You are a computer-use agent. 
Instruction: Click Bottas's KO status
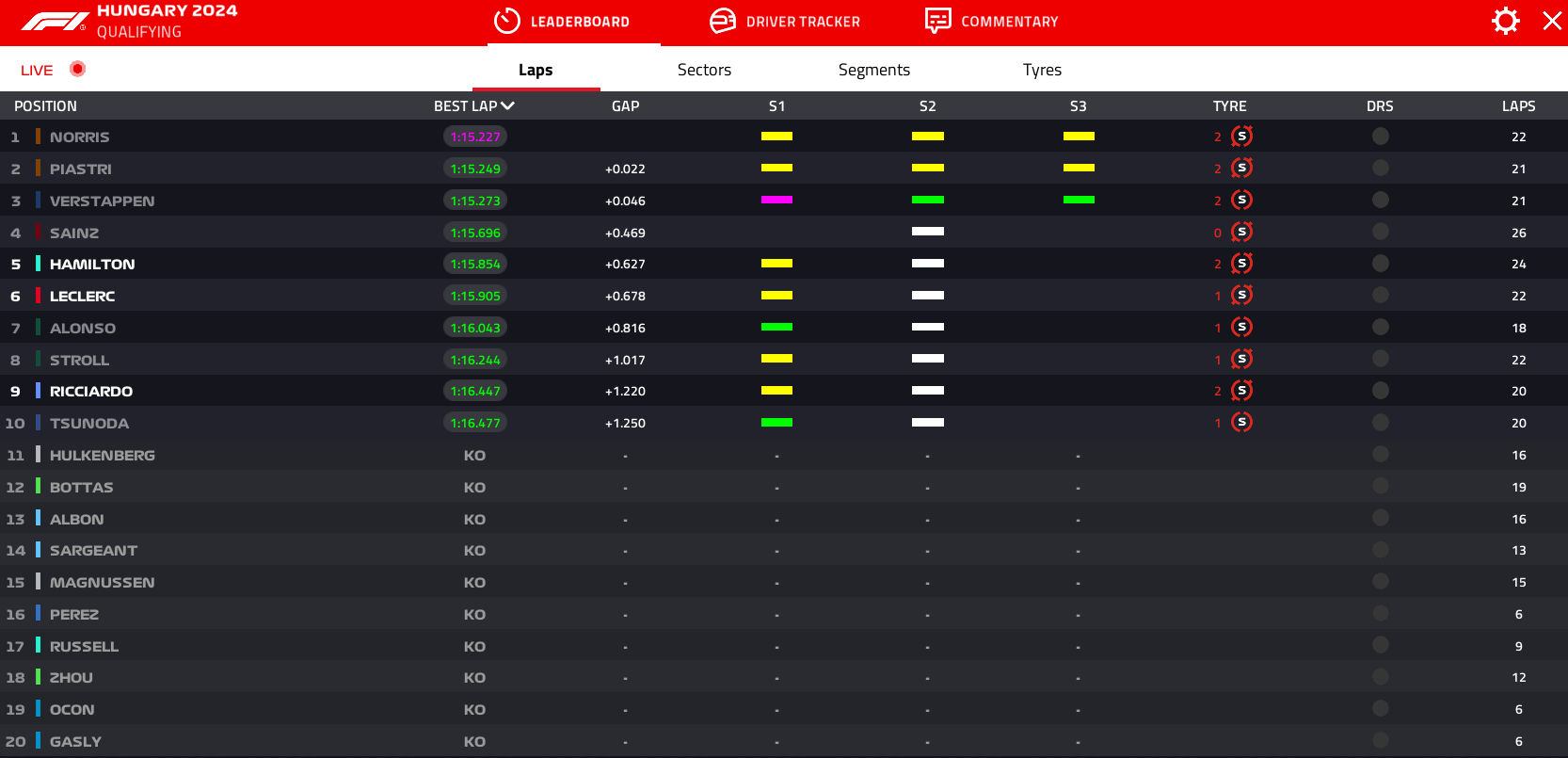click(474, 488)
